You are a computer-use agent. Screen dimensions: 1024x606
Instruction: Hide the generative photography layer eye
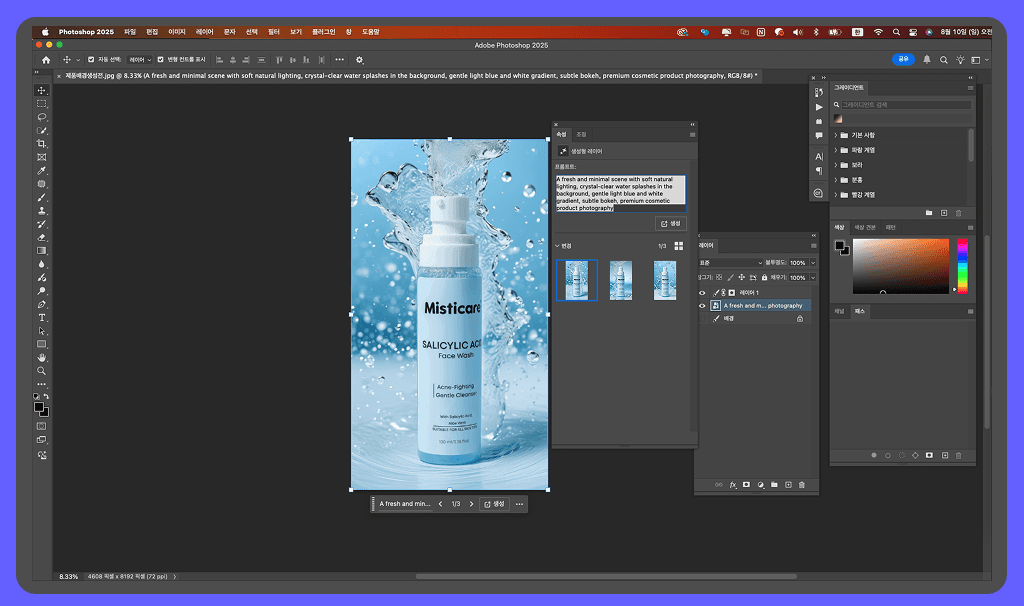[x=703, y=306]
